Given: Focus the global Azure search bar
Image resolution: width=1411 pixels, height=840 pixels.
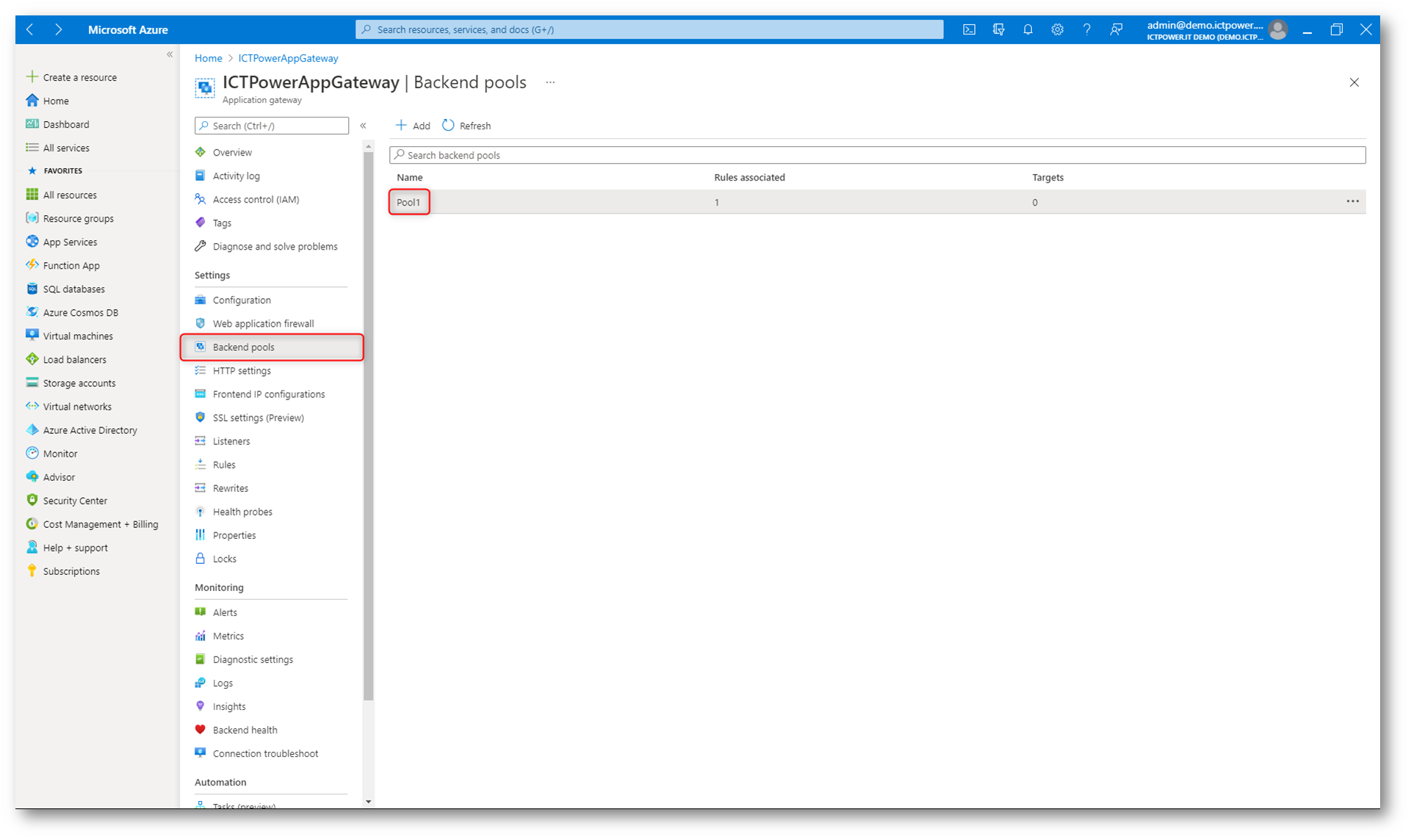Looking at the screenshot, I should [649, 29].
